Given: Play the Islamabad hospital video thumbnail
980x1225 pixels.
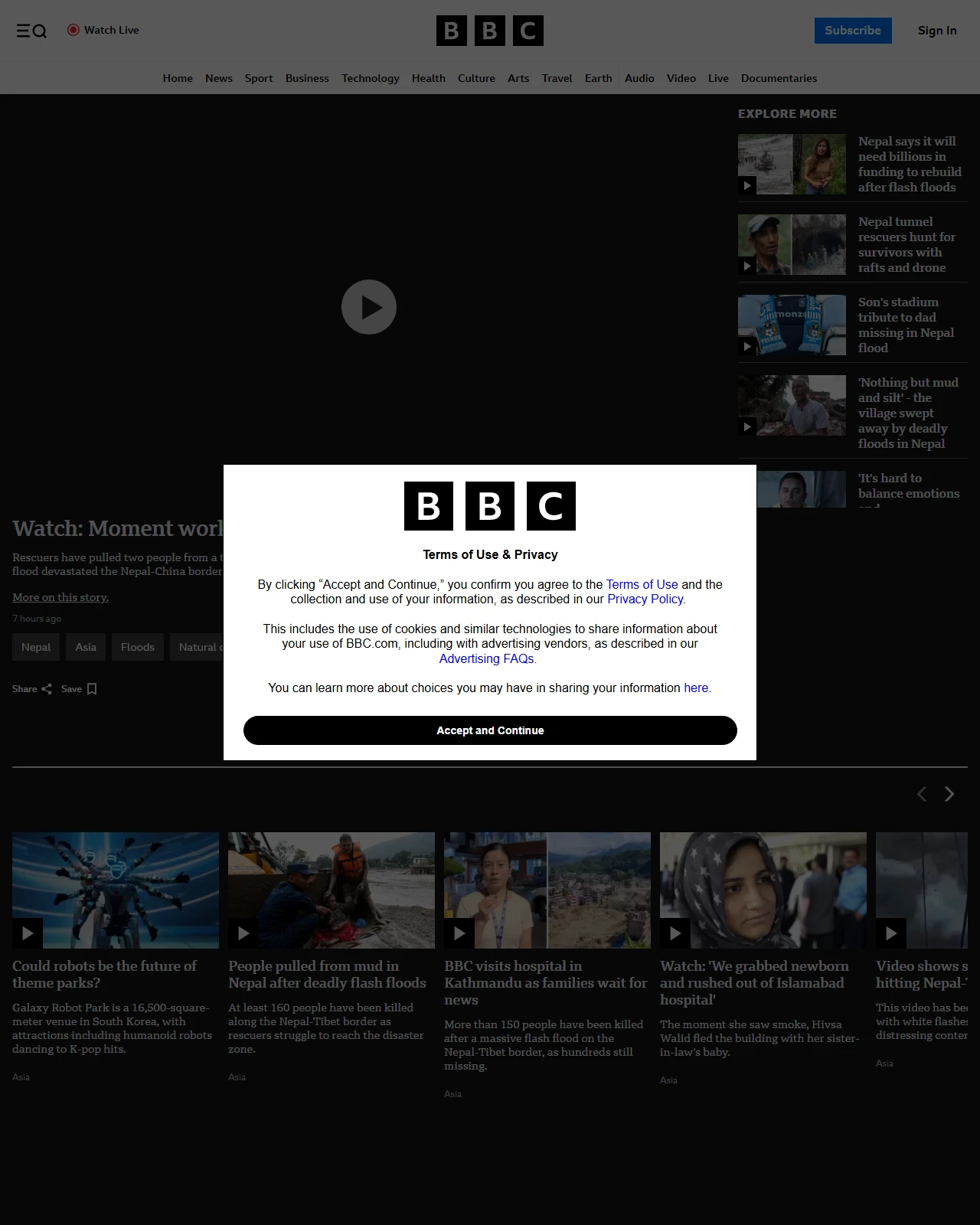Looking at the screenshot, I should tap(763, 890).
